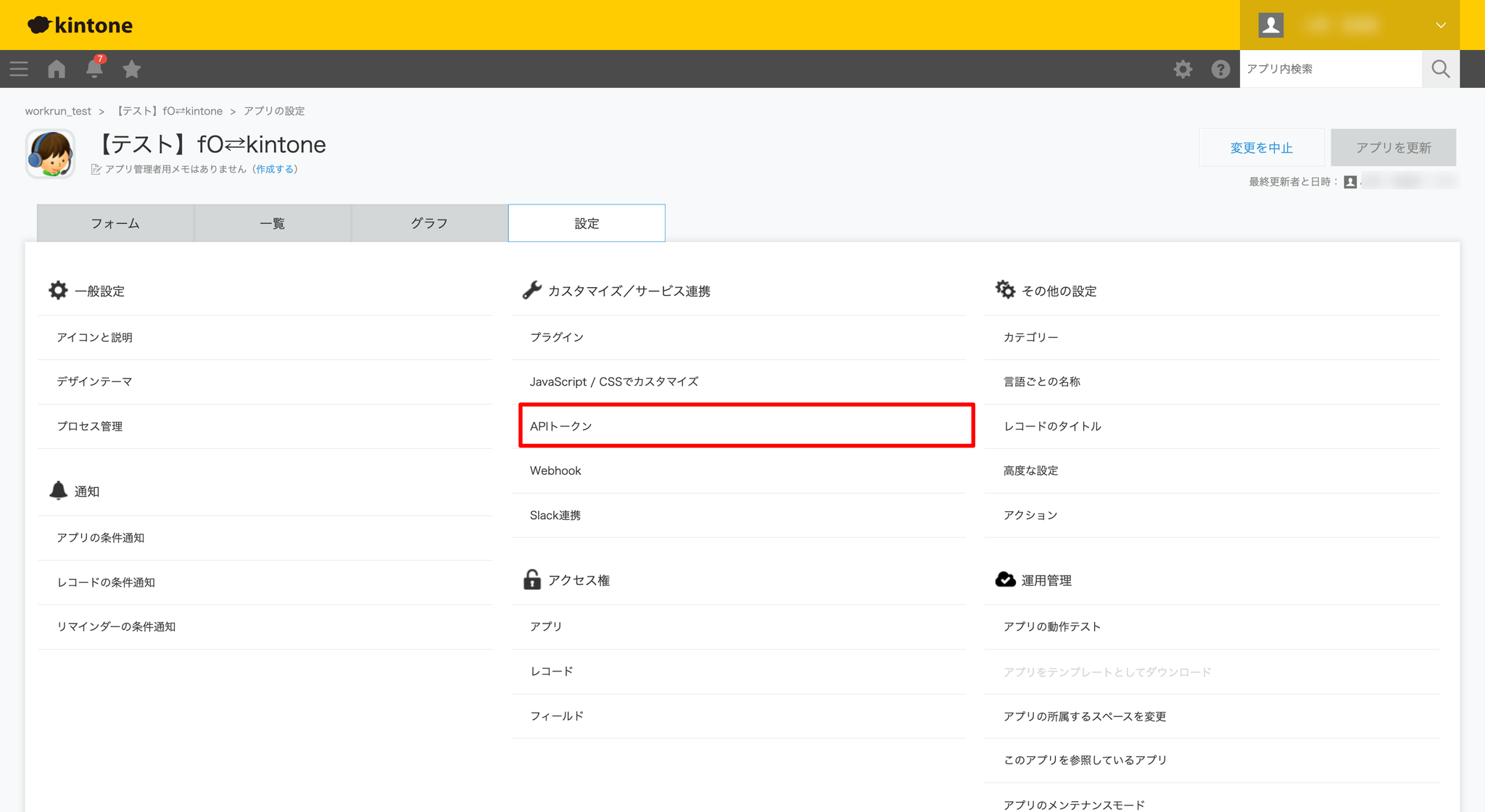Screen dimensions: 1485x812
Task: Click the app's operator avatar icon
Action: click(x=50, y=154)
